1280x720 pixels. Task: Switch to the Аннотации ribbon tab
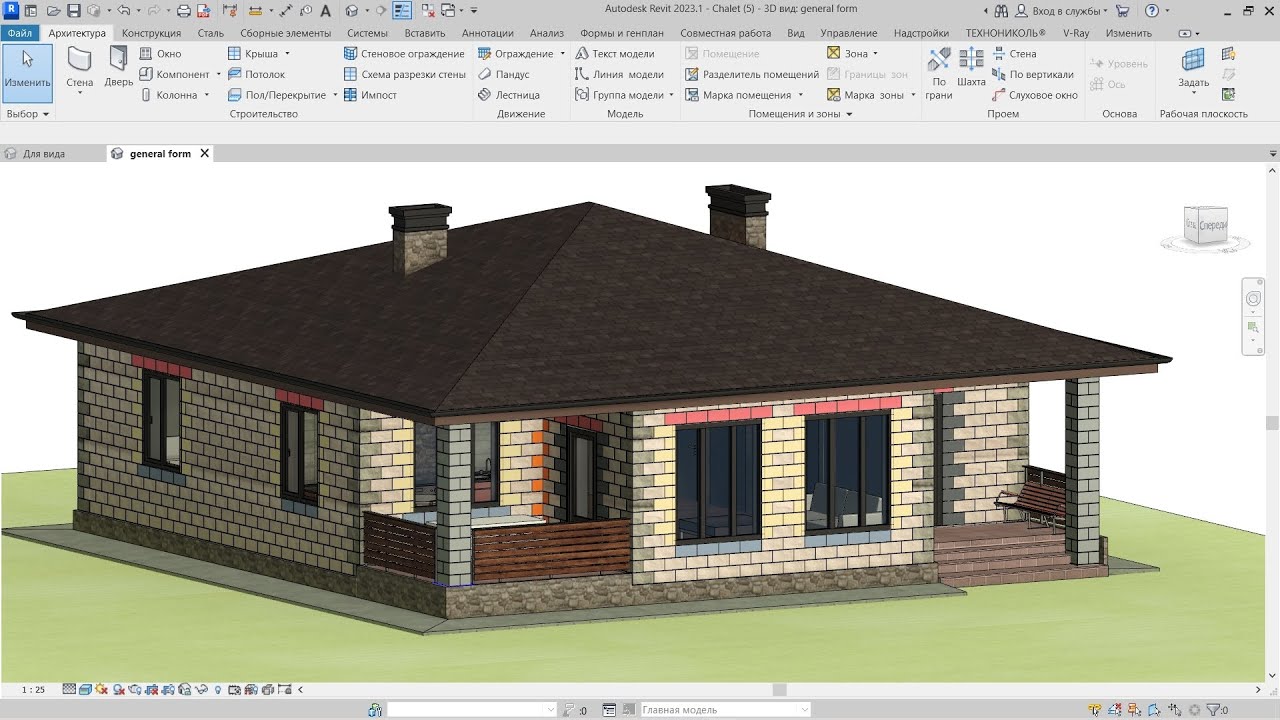pyautogui.click(x=487, y=33)
